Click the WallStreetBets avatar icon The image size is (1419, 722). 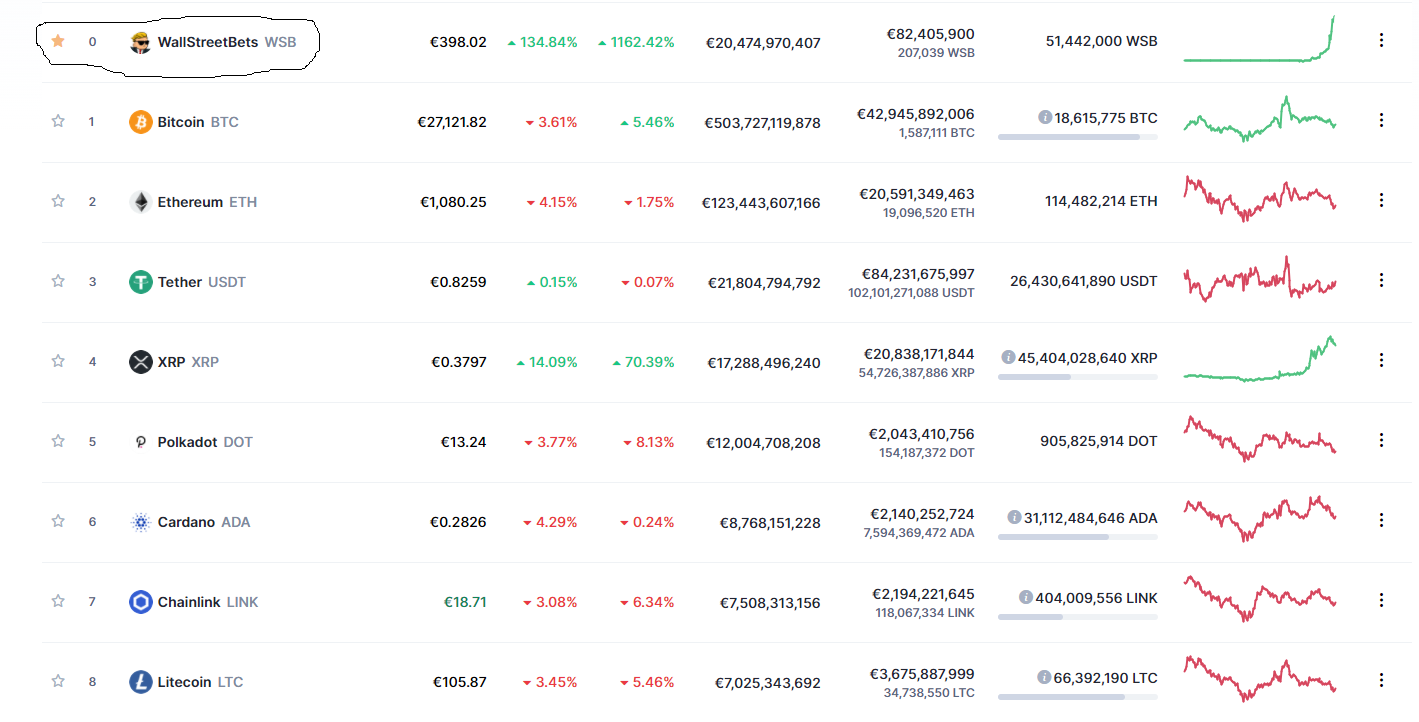point(141,42)
